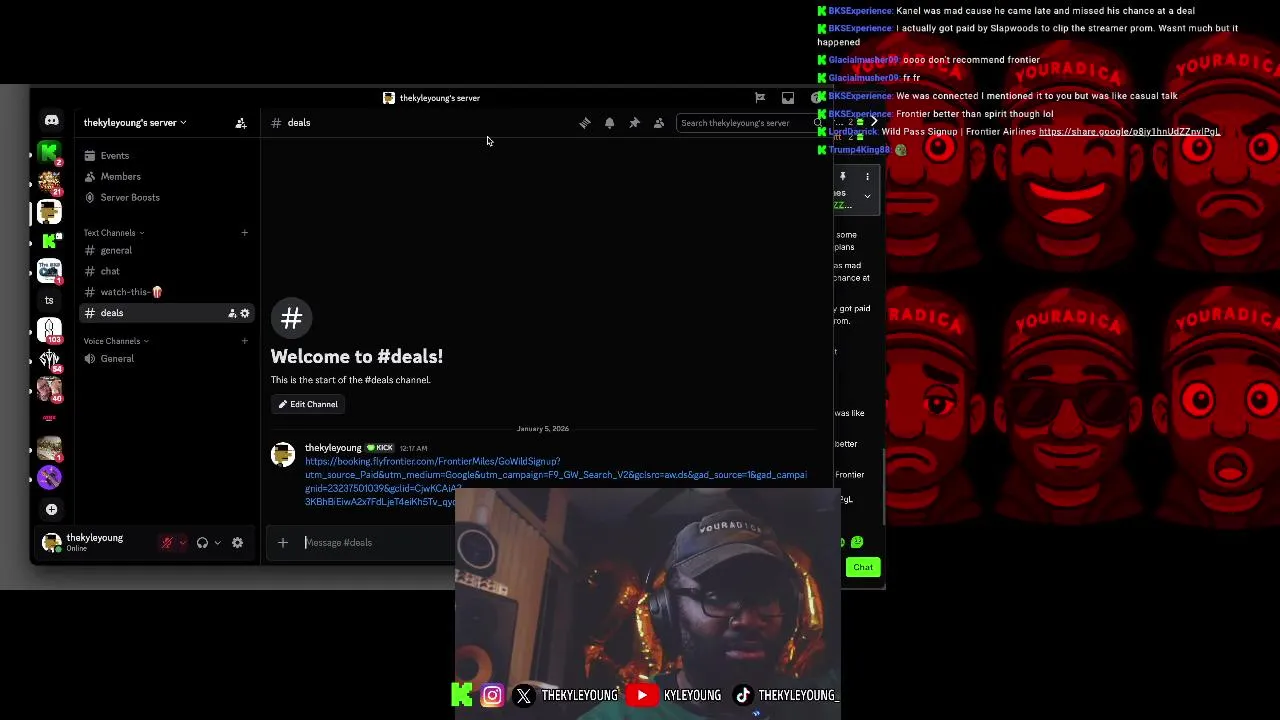Screen dimensions: 1280x720
Task: Open the flag icon in Discord title bar
Action: coord(760,98)
